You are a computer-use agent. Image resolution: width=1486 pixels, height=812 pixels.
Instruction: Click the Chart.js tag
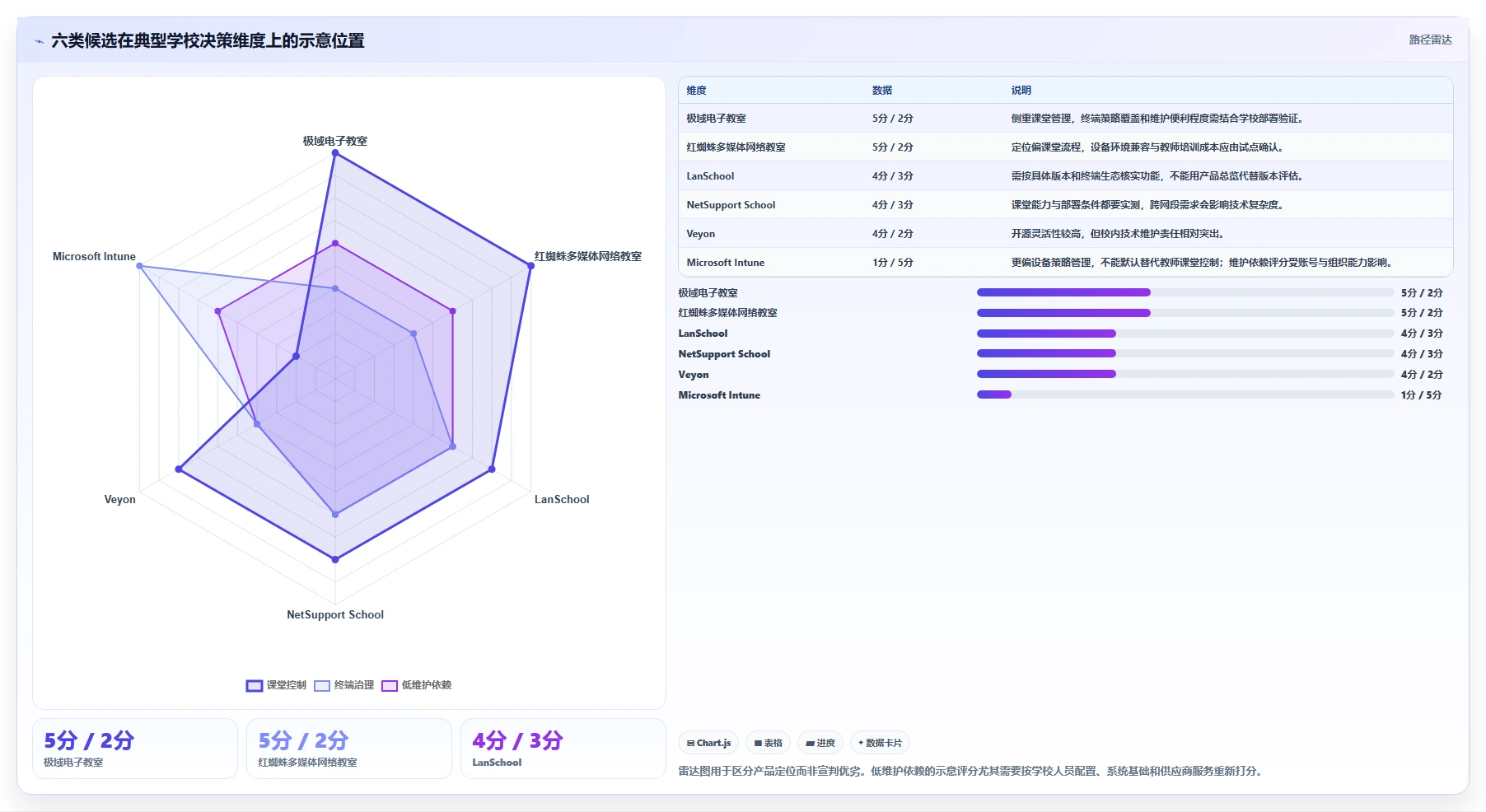[709, 743]
